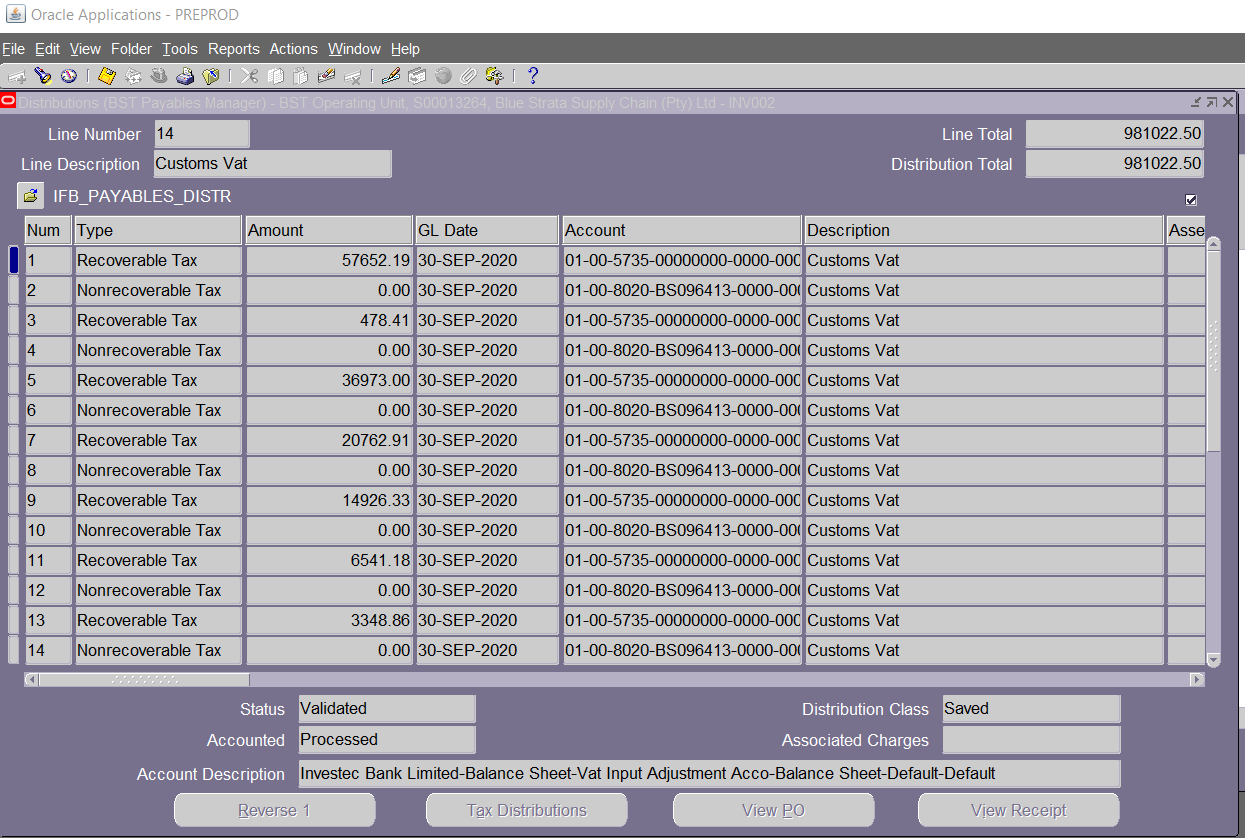Click the Edit Field pencil icon
1245x838 pixels.
[x=391, y=76]
